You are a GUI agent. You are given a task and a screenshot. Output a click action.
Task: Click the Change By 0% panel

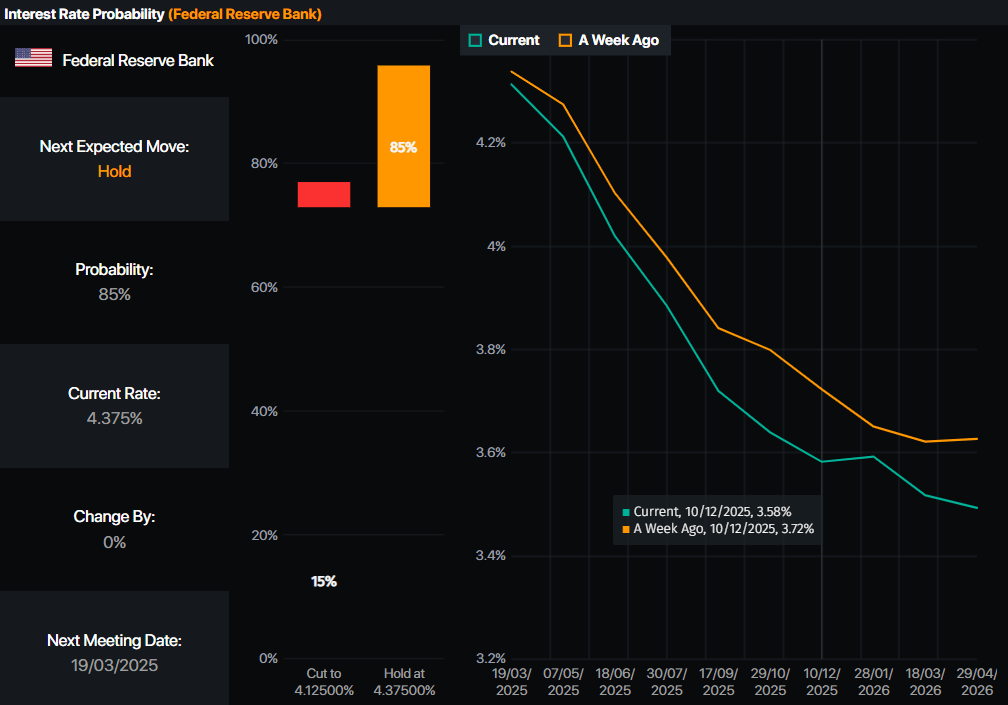pyautogui.click(x=114, y=530)
